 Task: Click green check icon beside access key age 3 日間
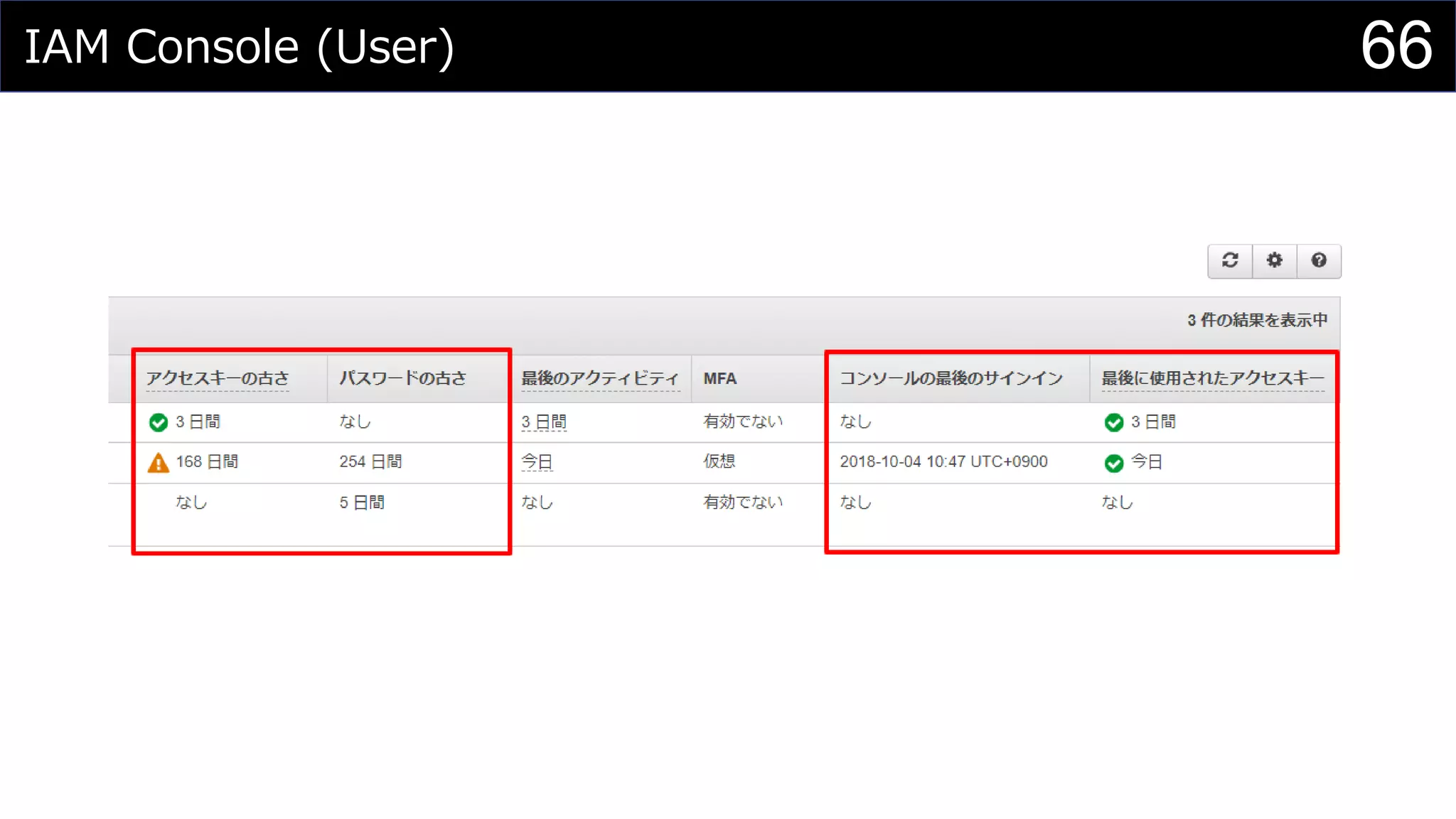pyautogui.click(x=158, y=422)
